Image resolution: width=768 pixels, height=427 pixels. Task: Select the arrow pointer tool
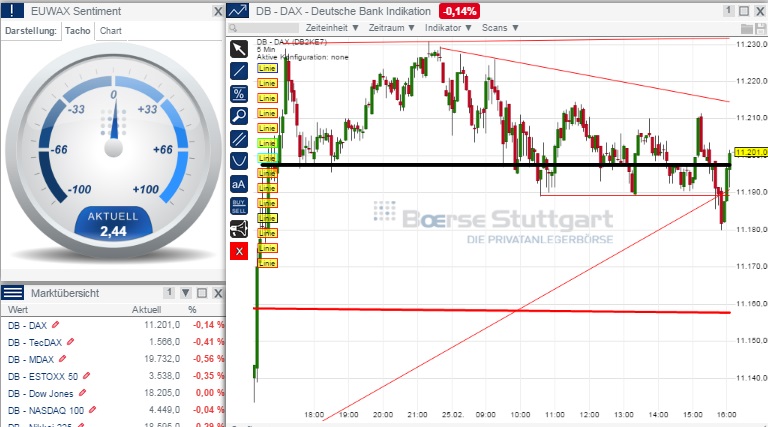[x=239, y=49]
